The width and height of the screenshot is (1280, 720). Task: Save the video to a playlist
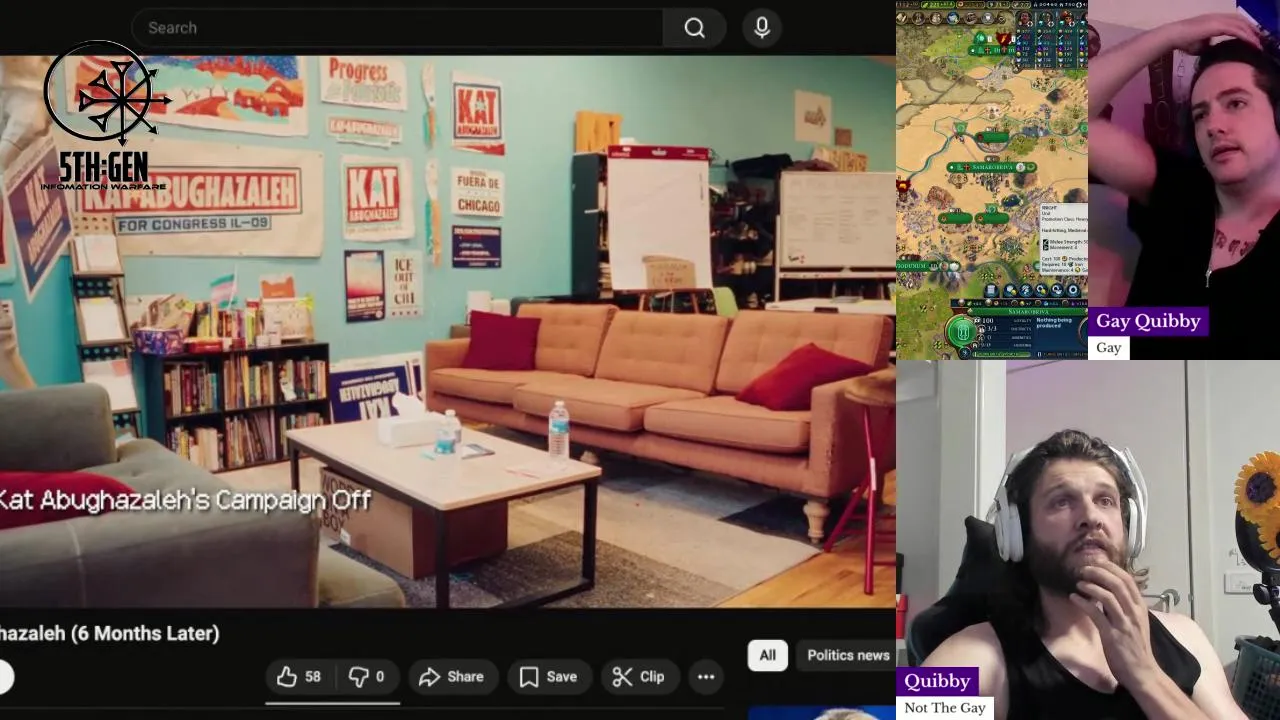click(x=548, y=677)
